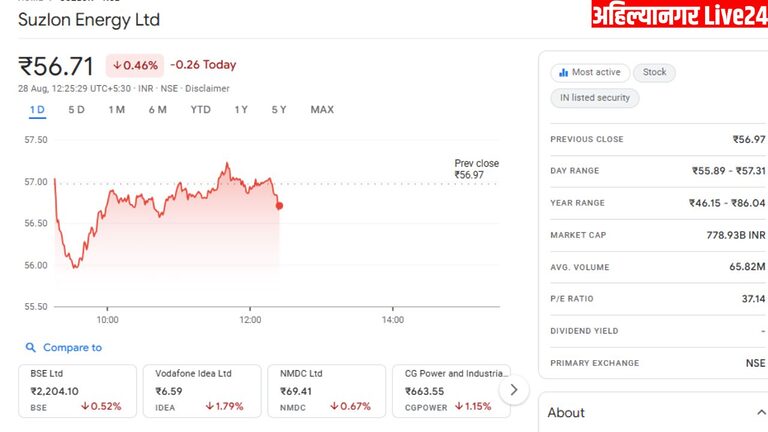Collapse the About section chevron
The width and height of the screenshot is (768, 432).
point(761,412)
